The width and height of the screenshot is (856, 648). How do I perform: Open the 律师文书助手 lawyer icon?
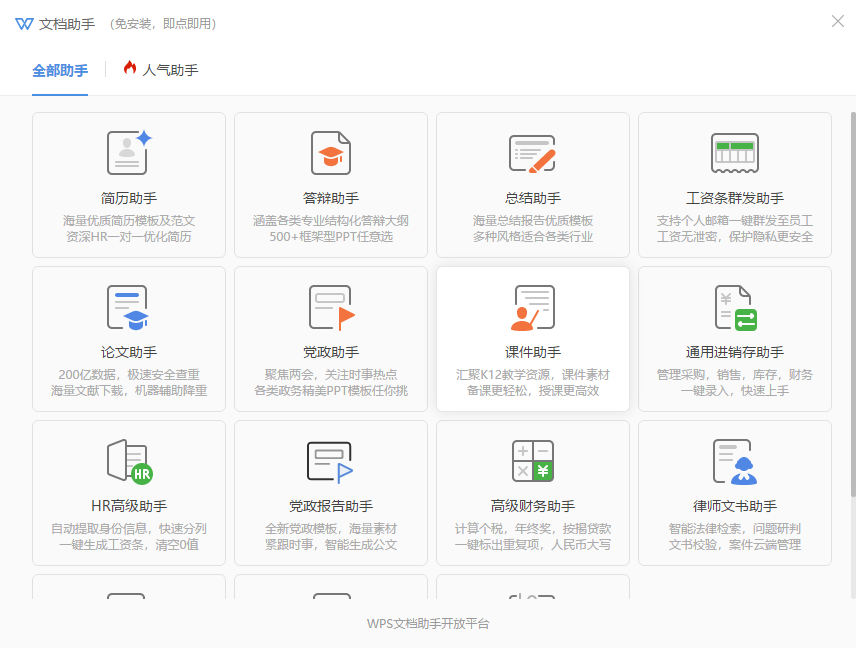(x=734, y=461)
